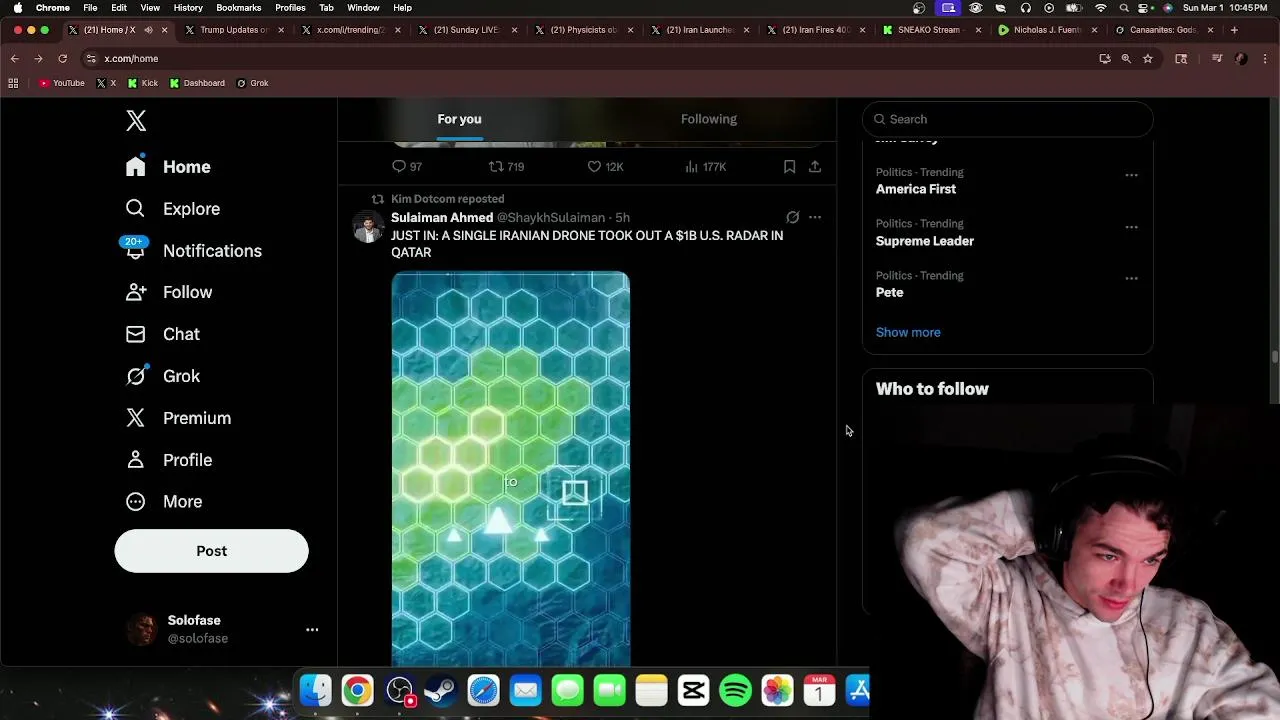Open the Bookmarks menu in the menu bar
The image size is (1280, 720).
coord(238,7)
